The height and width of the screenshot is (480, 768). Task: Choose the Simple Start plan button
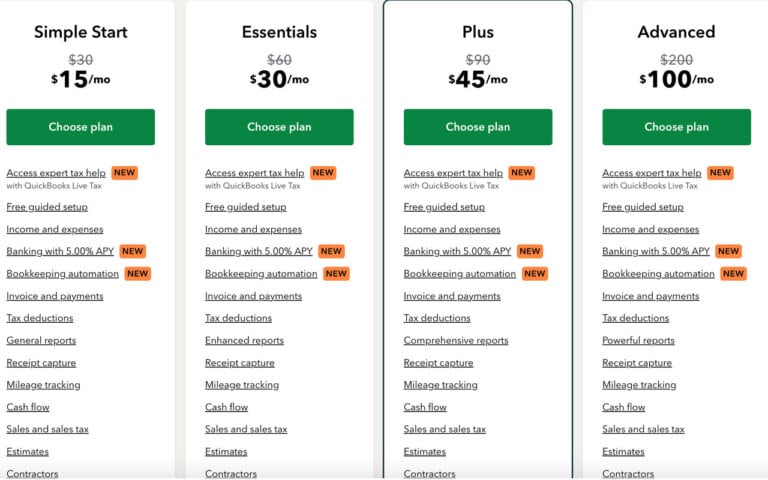(x=80, y=127)
